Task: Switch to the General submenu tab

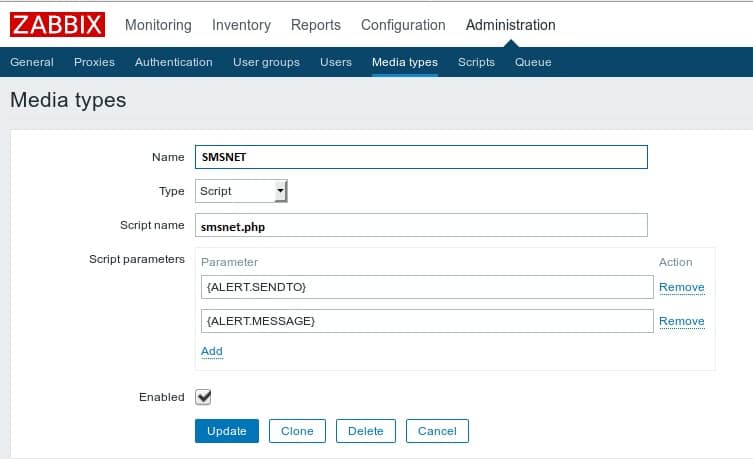Action: pos(32,62)
